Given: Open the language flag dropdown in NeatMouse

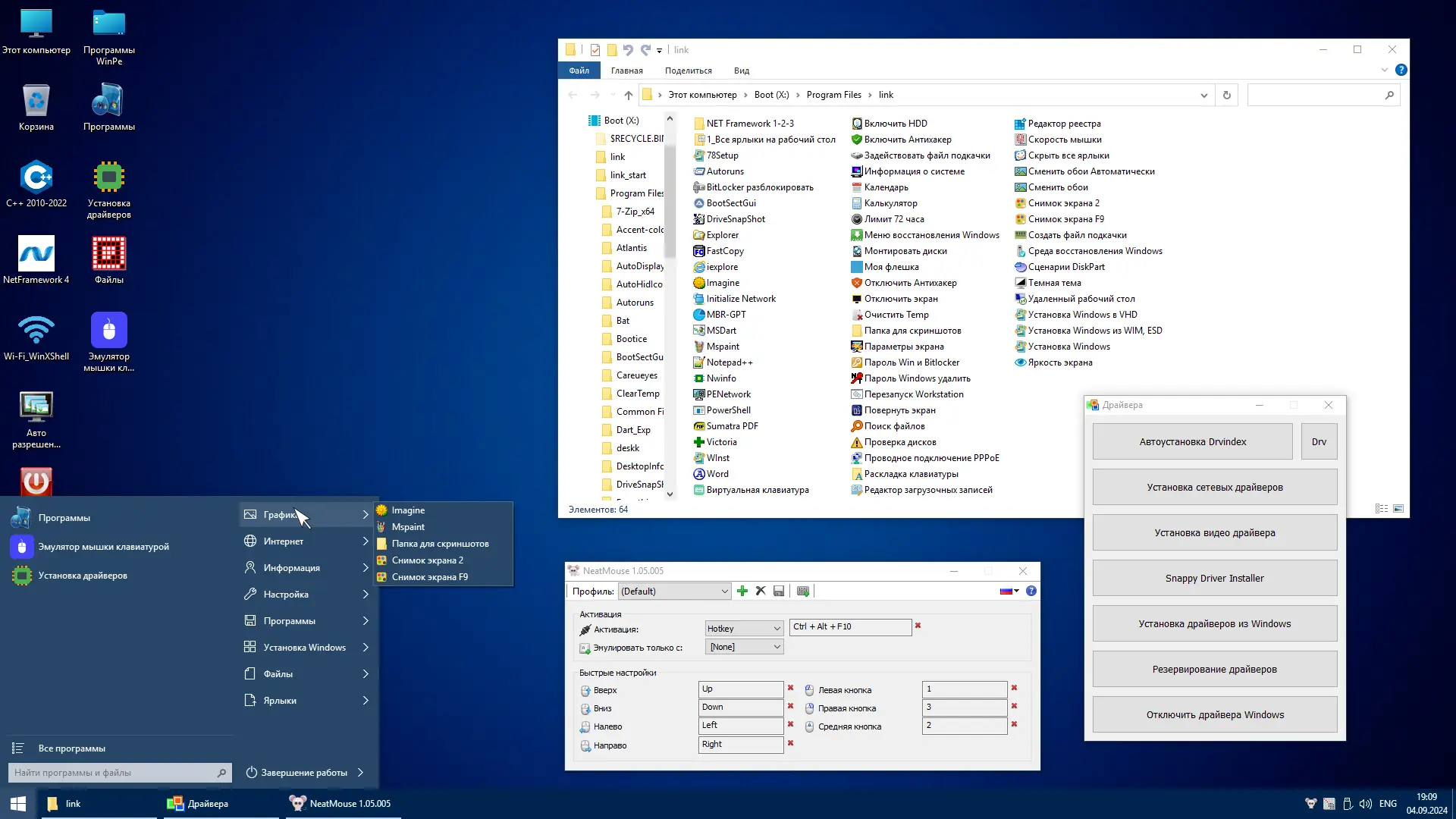Looking at the screenshot, I should tap(1009, 591).
